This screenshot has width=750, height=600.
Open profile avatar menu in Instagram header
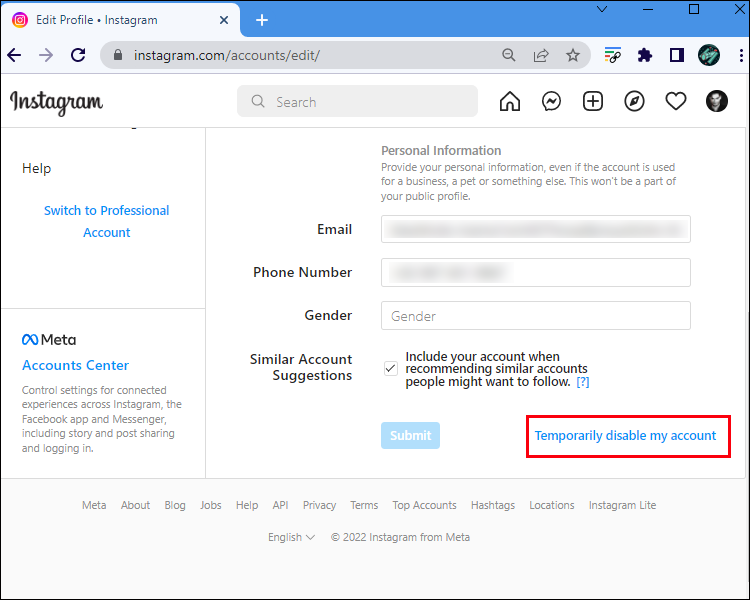[717, 101]
